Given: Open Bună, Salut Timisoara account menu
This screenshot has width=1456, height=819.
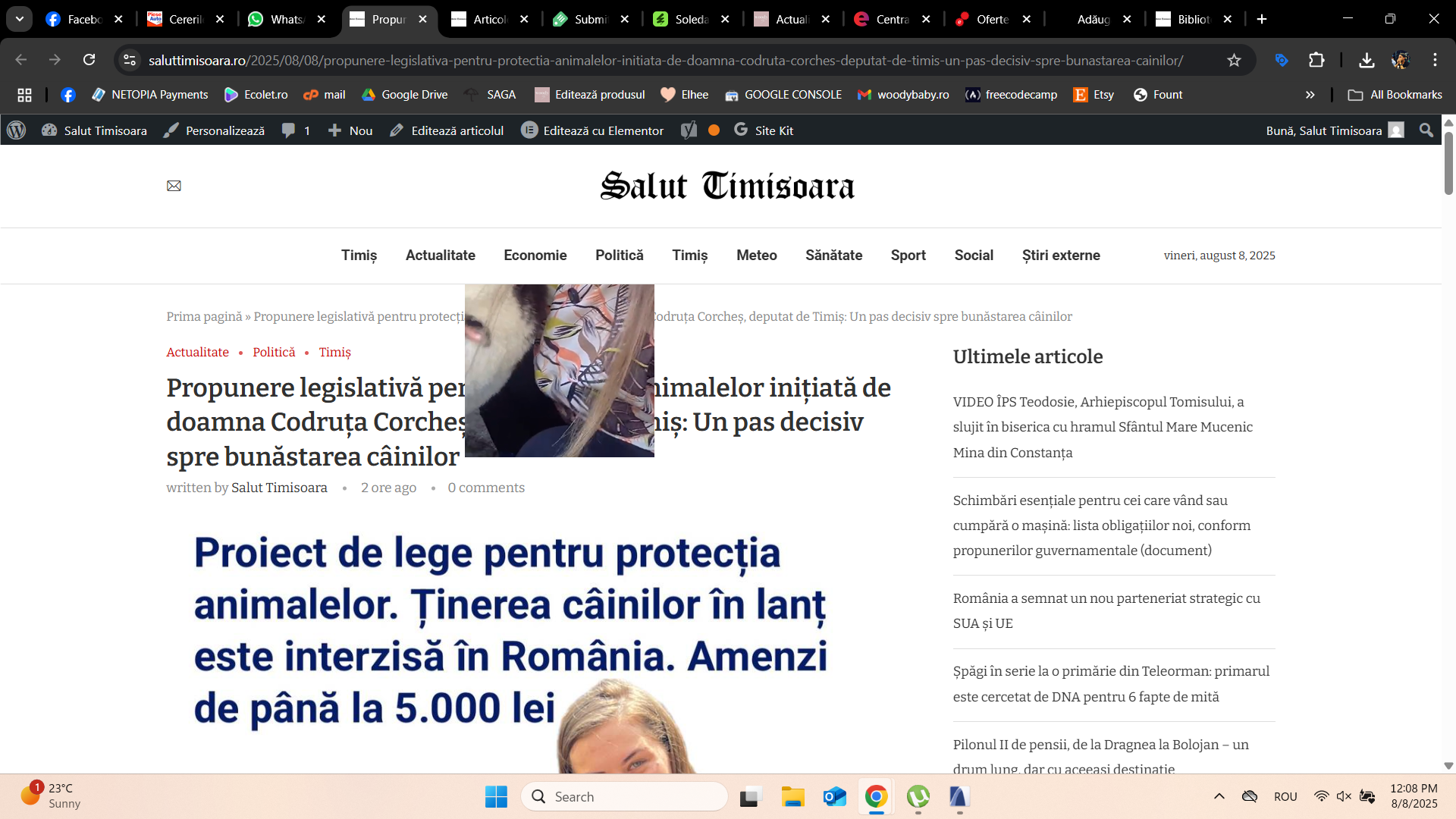Looking at the screenshot, I should click(1335, 130).
